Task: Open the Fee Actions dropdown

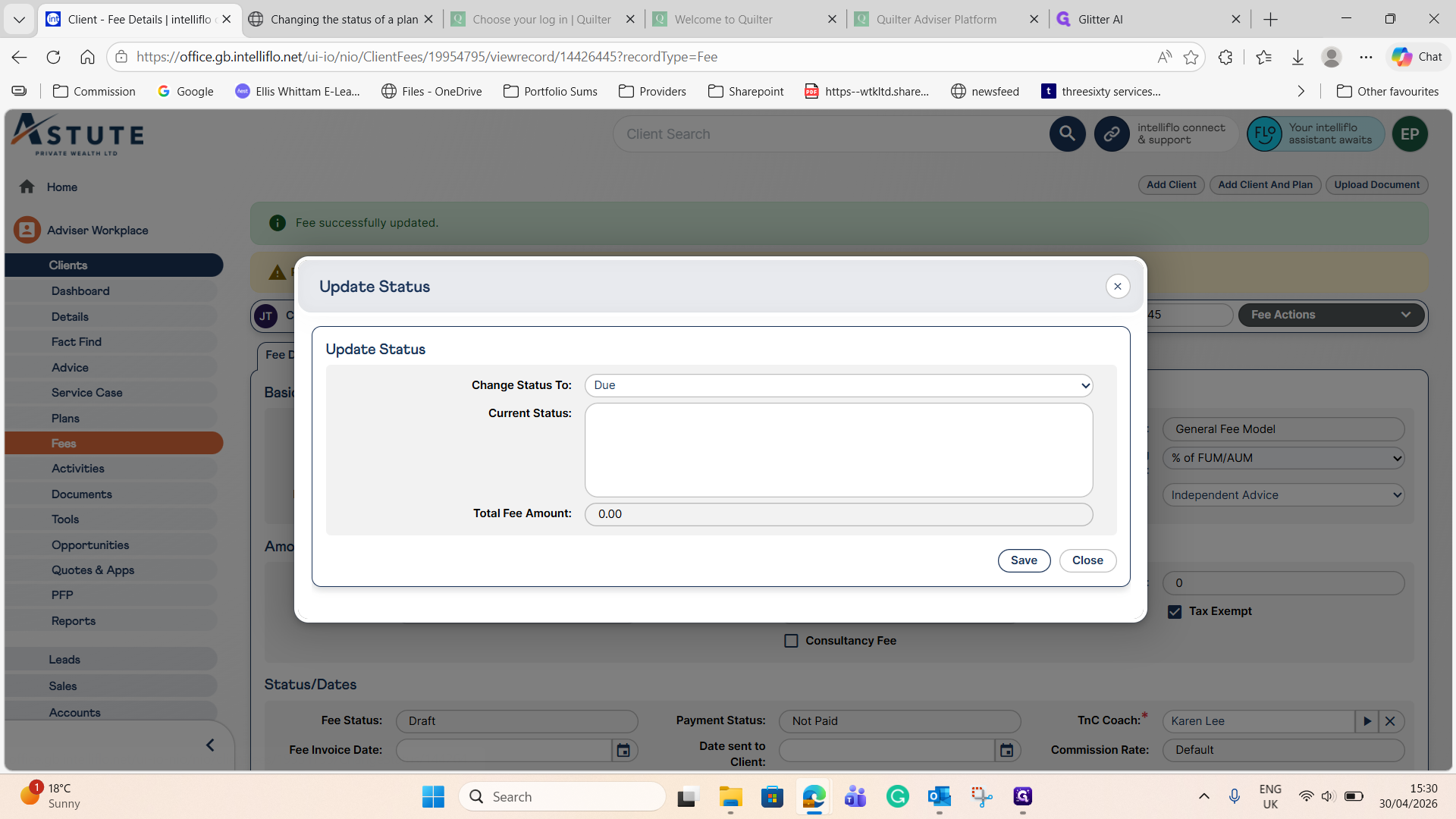Action: coord(1331,315)
